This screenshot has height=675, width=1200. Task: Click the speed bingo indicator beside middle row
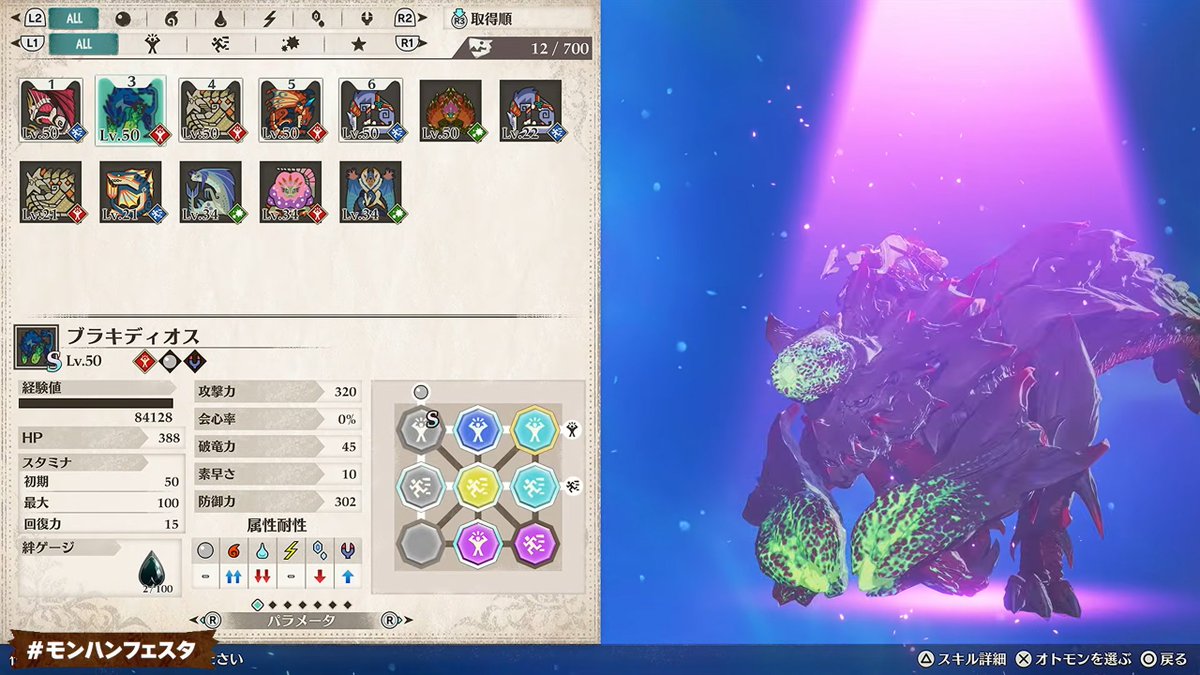(573, 487)
